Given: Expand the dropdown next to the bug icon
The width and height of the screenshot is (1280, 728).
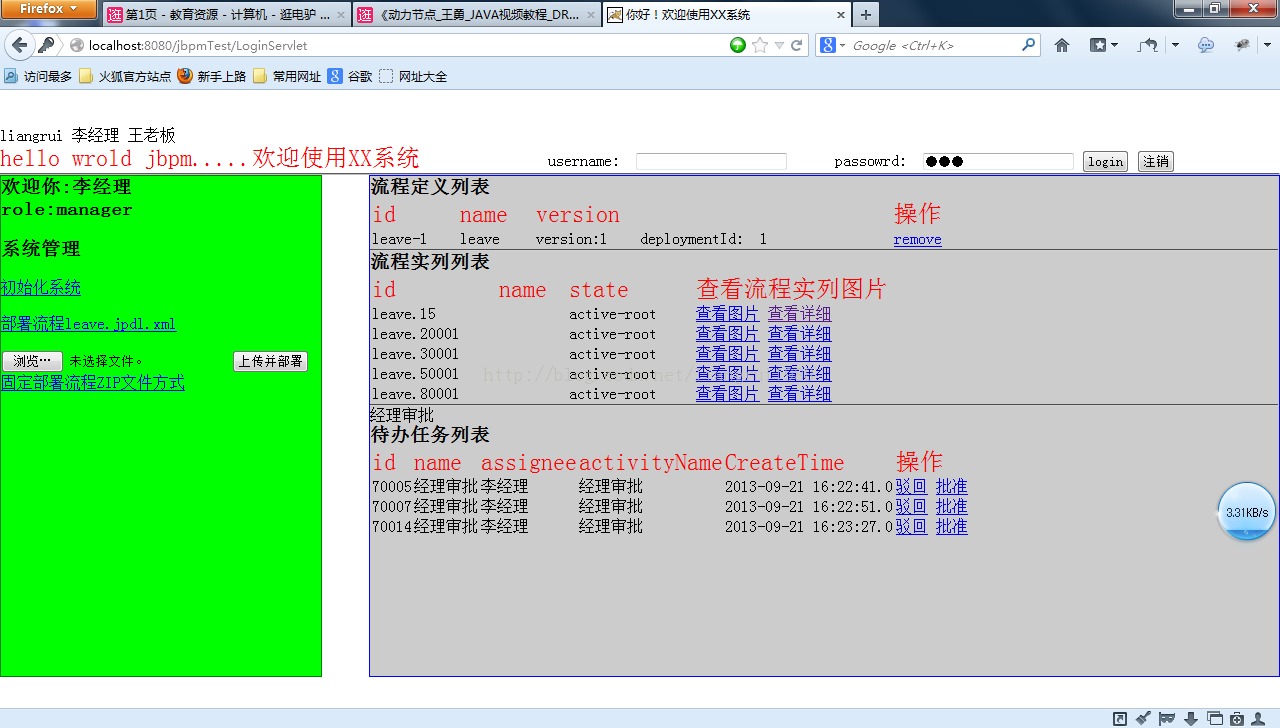Looking at the screenshot, I should pos(1266,45).
